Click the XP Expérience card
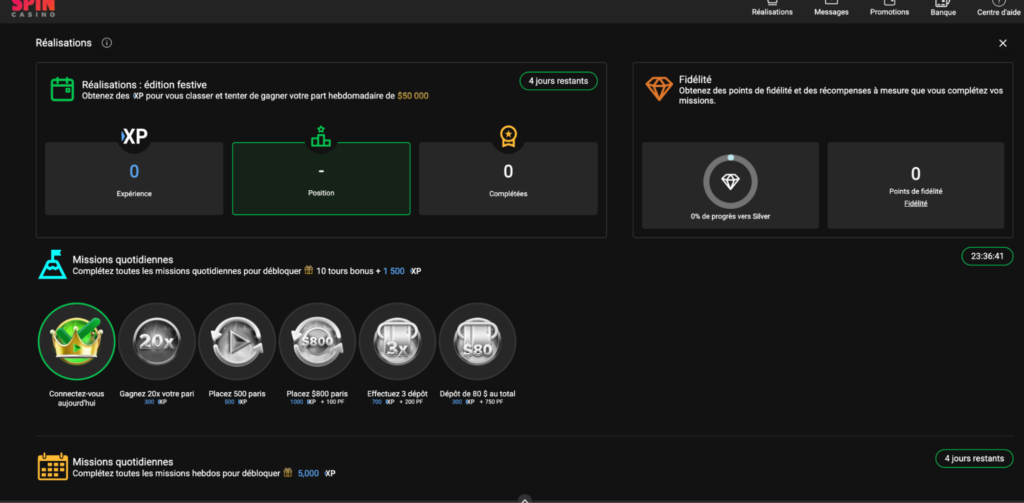Viewport: 1024px width, 503px height. pyautogui.click(x=134, y=178)
